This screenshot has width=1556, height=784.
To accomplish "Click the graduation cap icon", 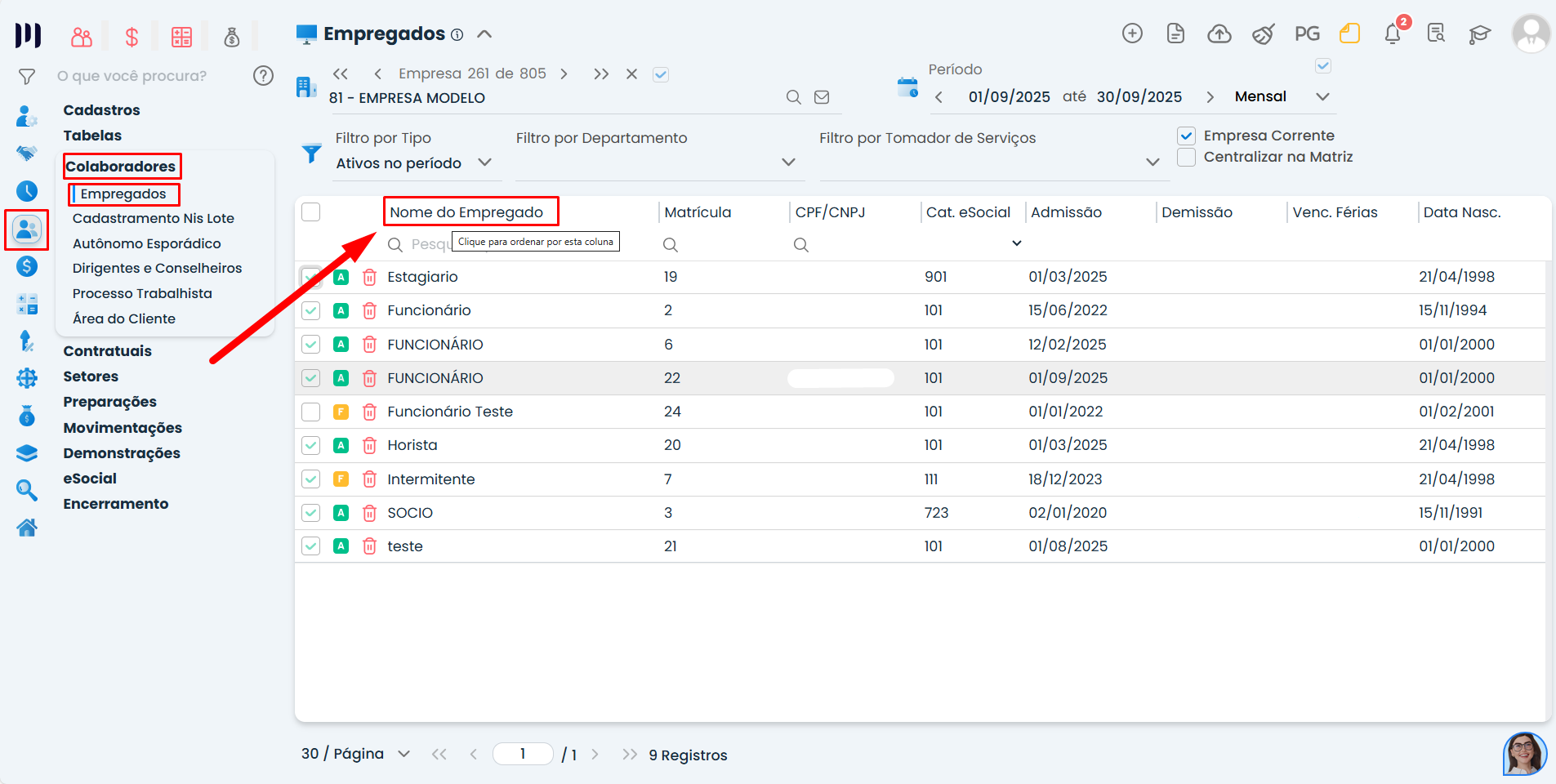I will 1479,34.
